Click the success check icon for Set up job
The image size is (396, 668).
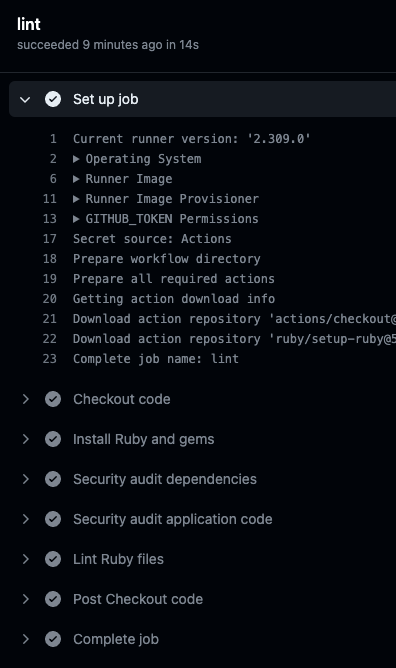click(x=53, y=99)
